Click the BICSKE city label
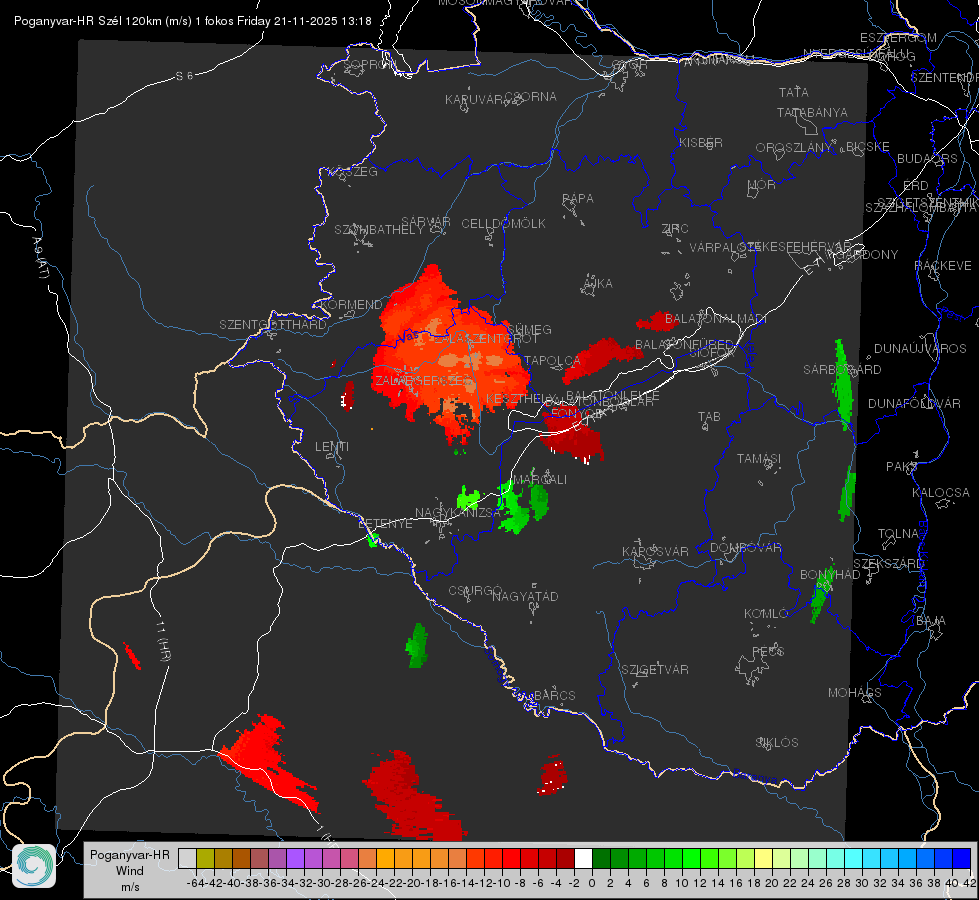This screenshot has height=900, width=979. pyautogui.click(x=868, y=146)
